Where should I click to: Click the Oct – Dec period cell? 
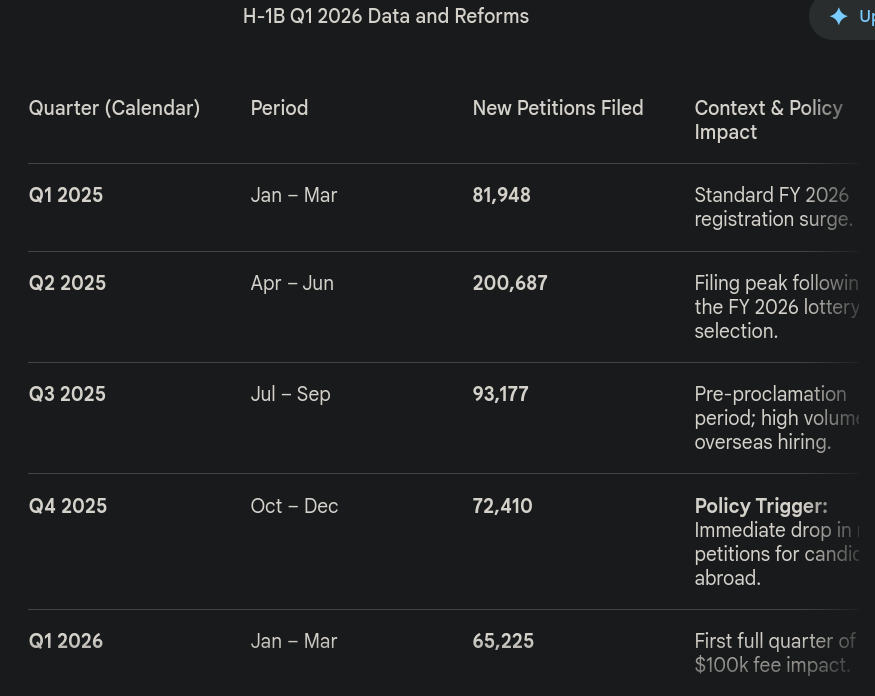pyautogui.click(x=294, y=507)
